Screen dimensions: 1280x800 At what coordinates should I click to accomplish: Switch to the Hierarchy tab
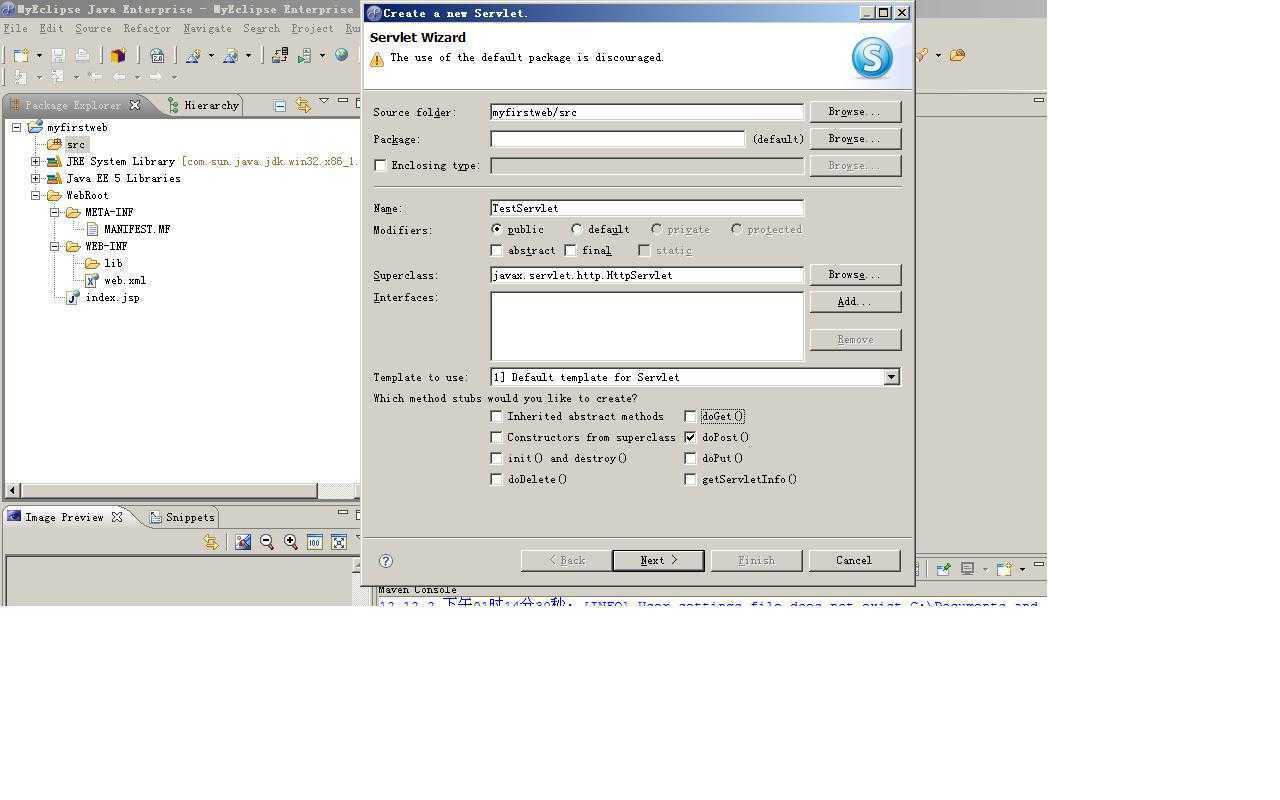pos(203,105)
